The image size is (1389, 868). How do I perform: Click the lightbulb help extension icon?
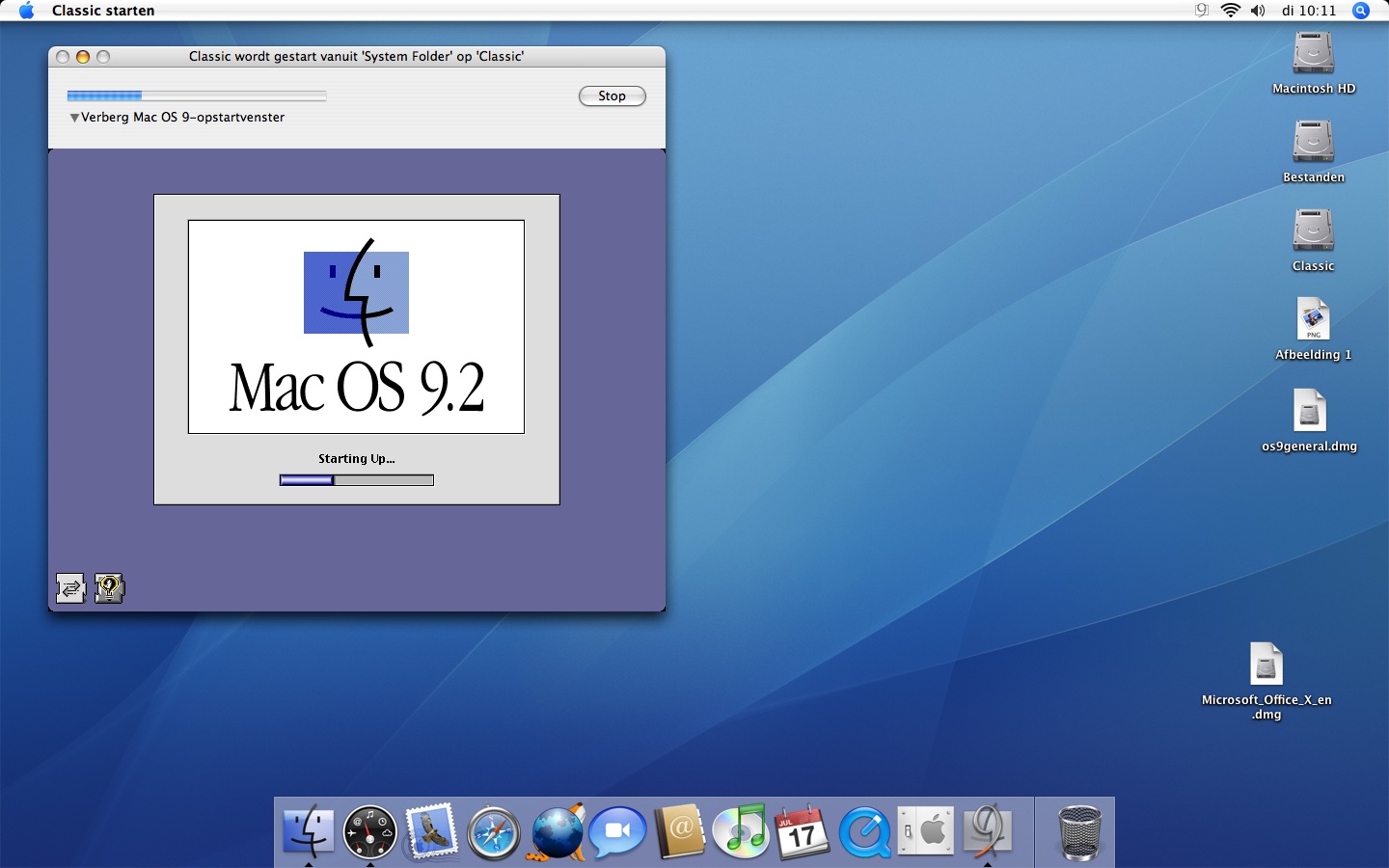point(109,588)
